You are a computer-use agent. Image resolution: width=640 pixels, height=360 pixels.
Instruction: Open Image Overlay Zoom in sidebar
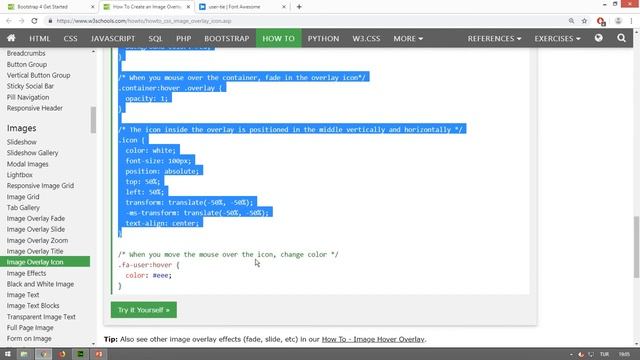point(38,240)
